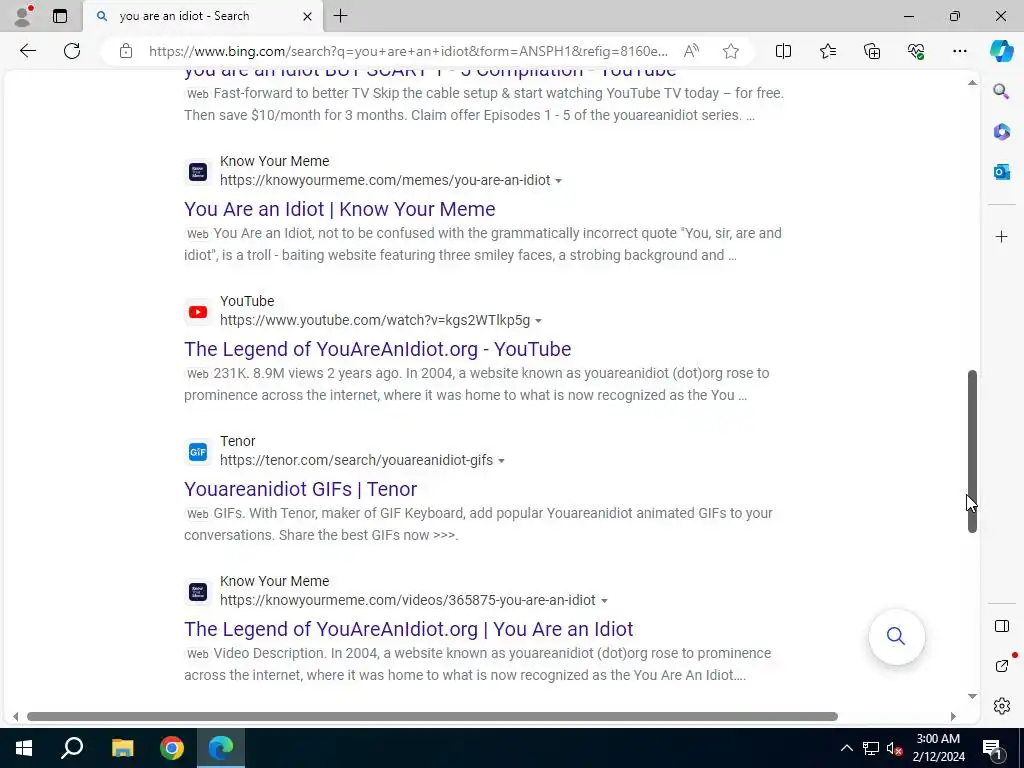Open Windows Start menu
The image size is (1024, 768).
[24, 748]
